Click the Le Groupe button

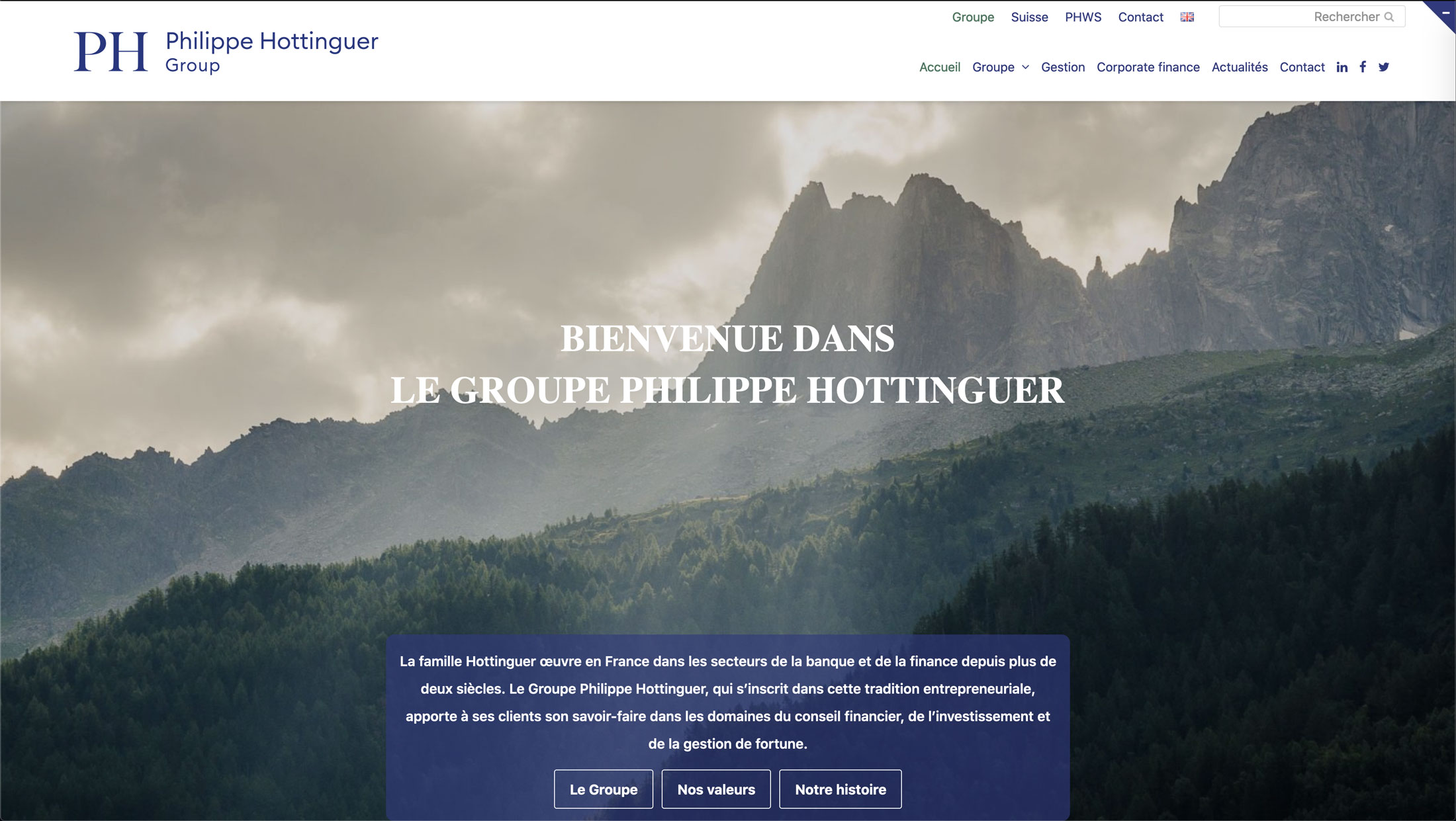(603, 789)
